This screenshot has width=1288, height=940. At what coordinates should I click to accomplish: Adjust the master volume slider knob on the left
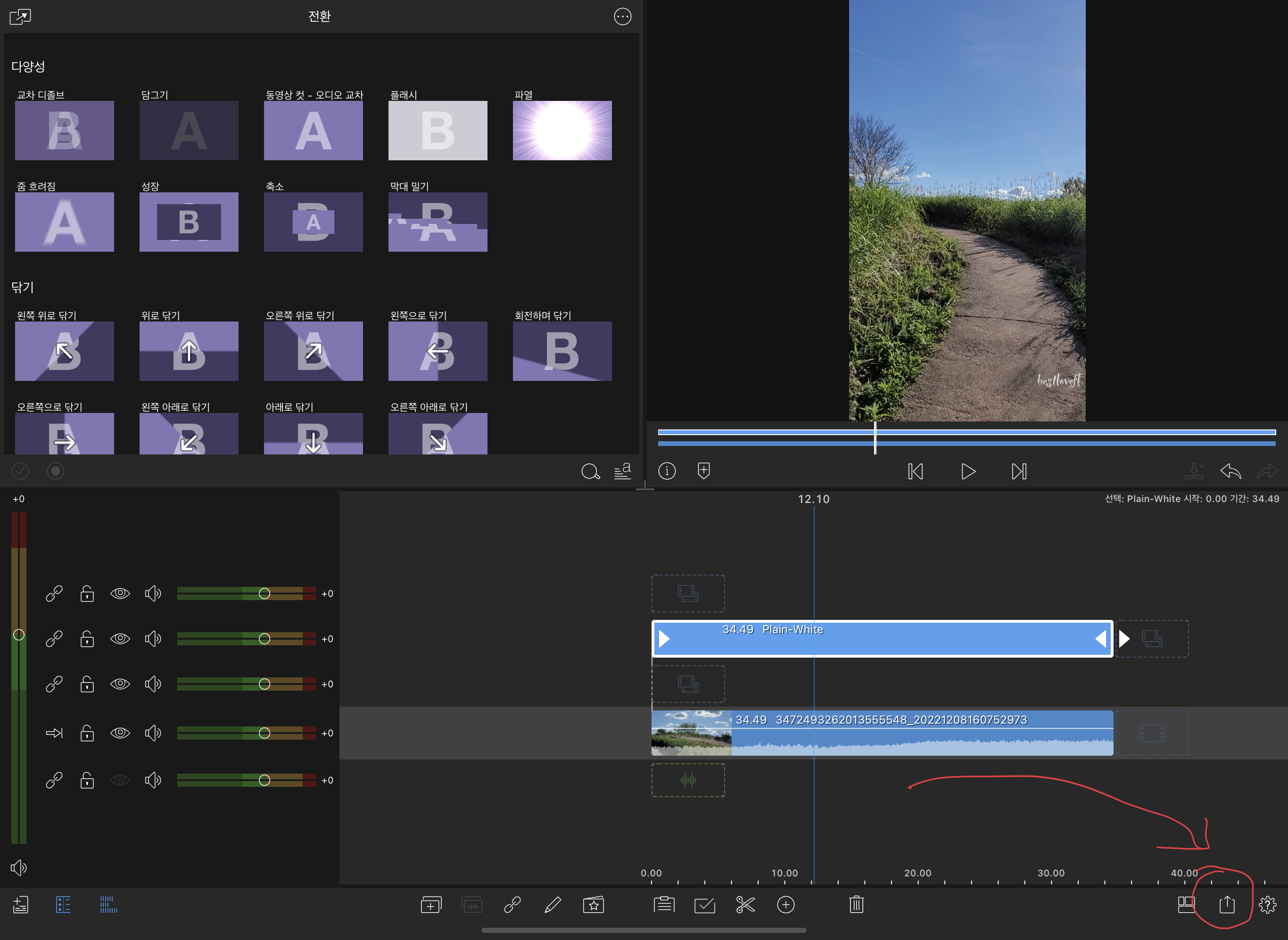click(x=19, y=635)
